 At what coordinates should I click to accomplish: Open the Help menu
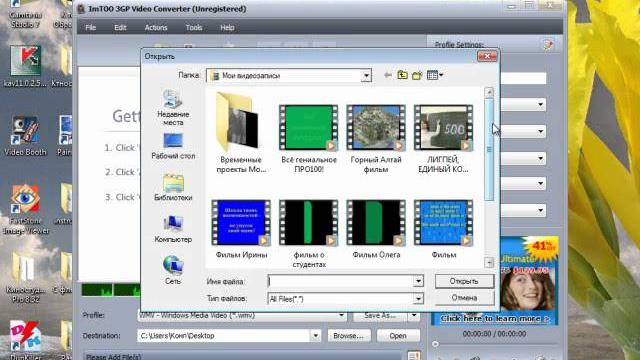227,27
